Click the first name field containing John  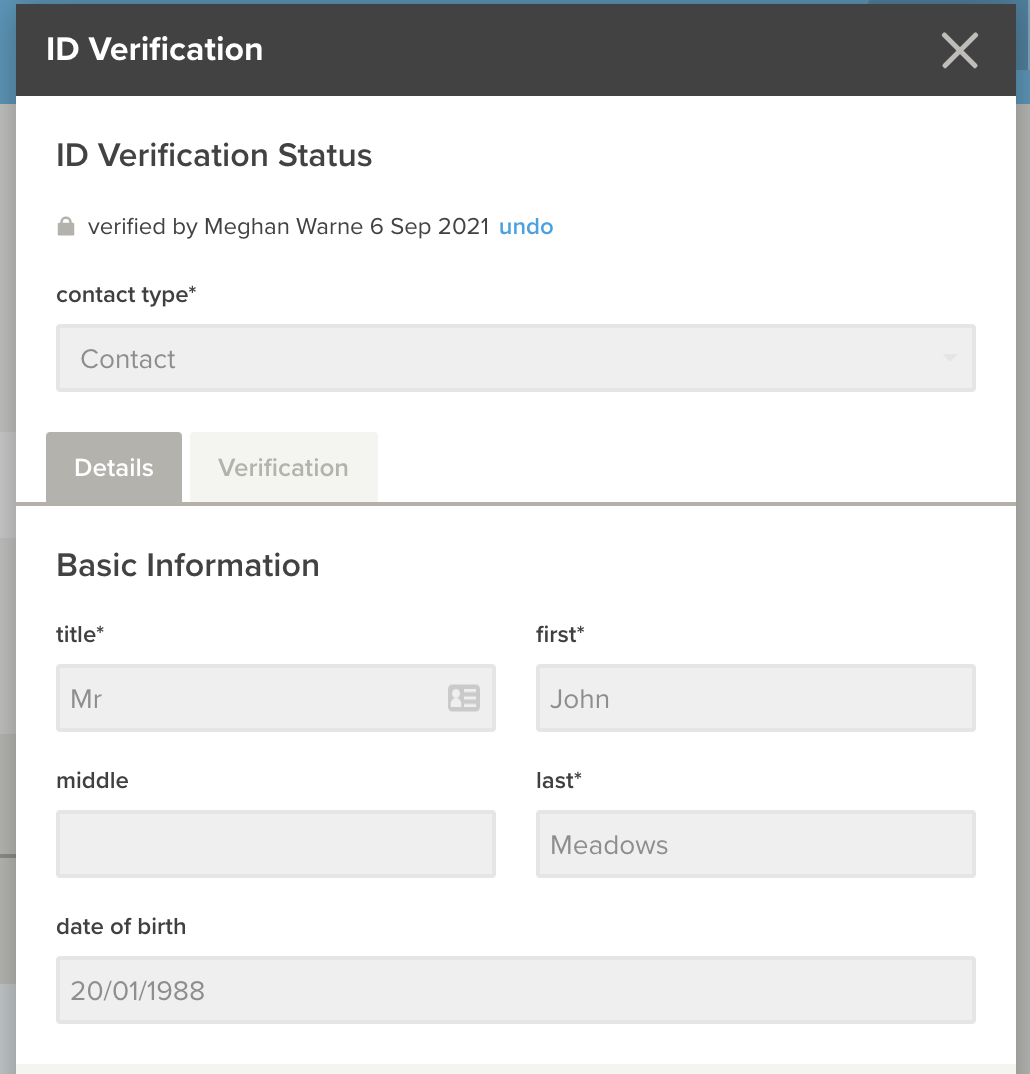755,698
